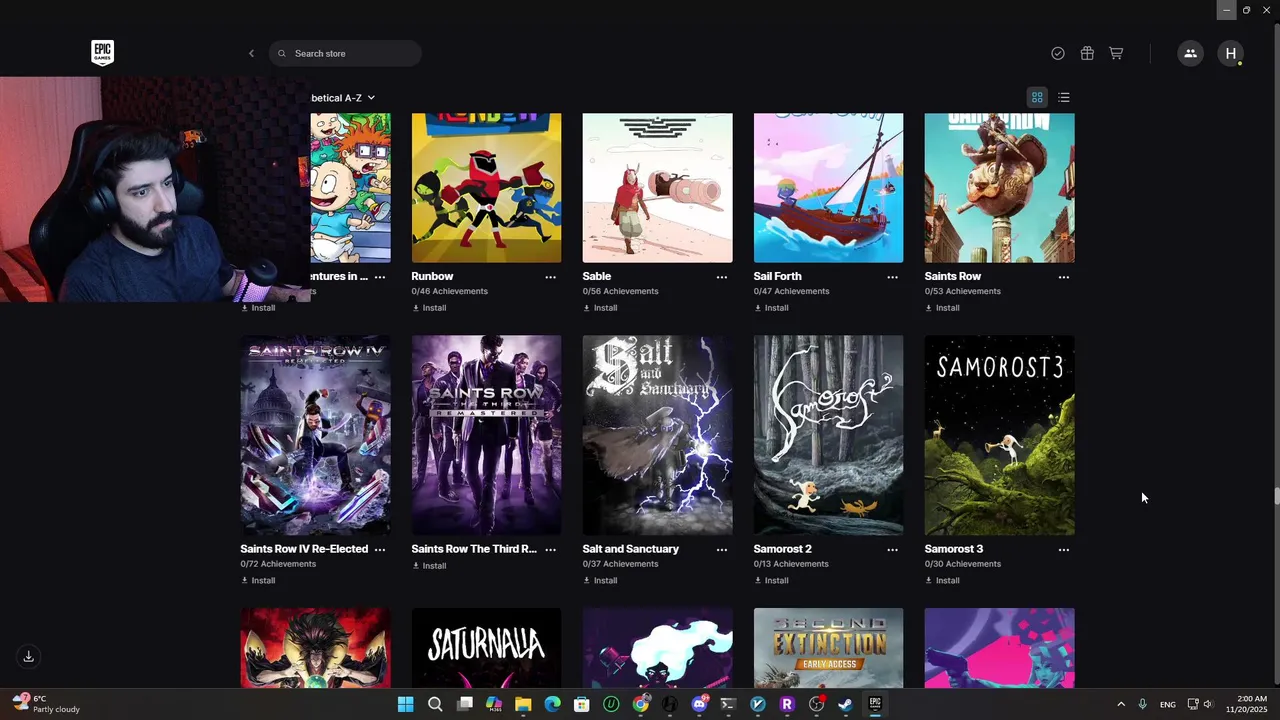This screenshot has width=1280, height=720.
Task: Click Saints Row IV 0/72 Achievements text
Action: (x=278, y=564)
